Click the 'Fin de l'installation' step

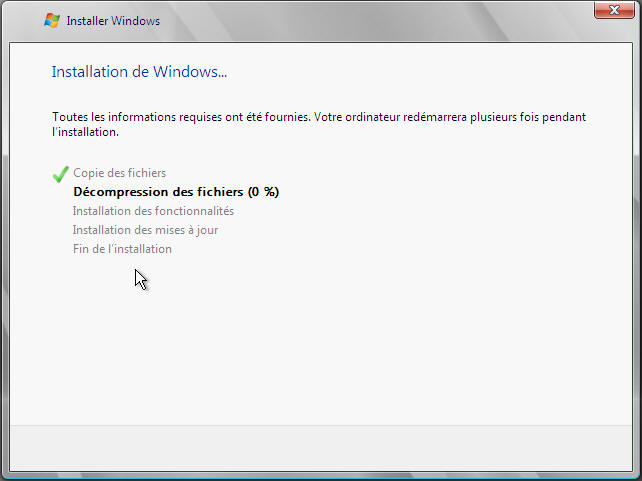click(122, 249)
